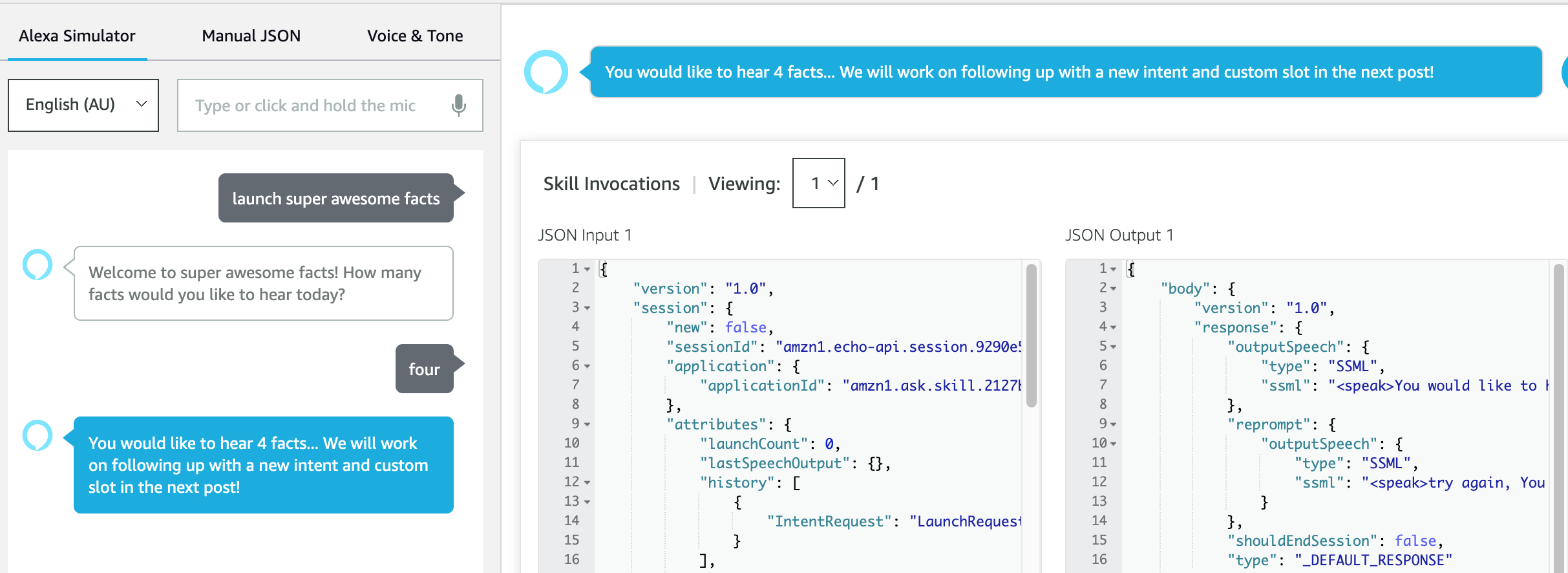Click the large Alexa ring icon in top banner
The width and height of the screenshot is (1568, 573).
[x=546, y=72]
